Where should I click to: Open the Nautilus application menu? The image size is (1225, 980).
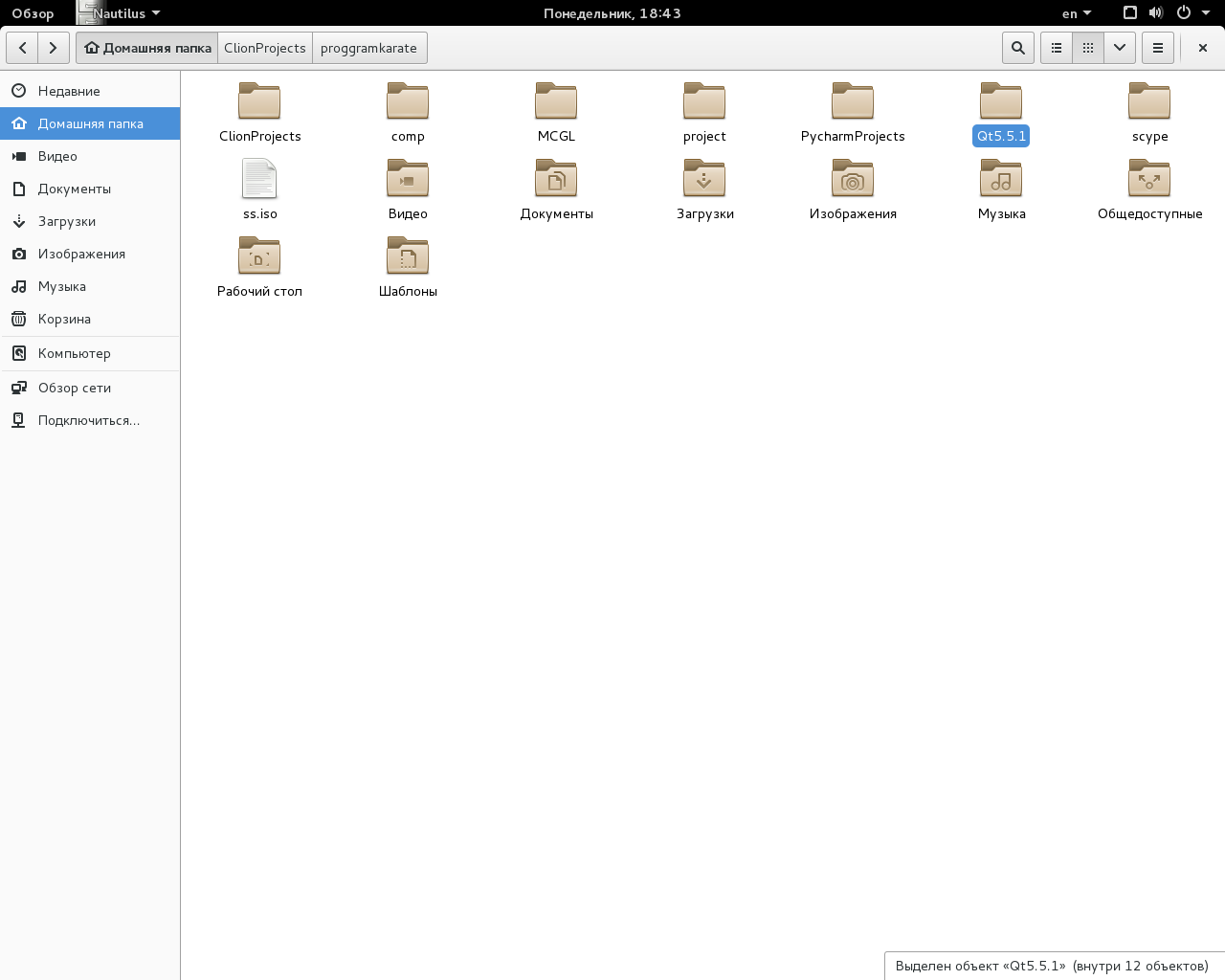pyautogui.click(x=120, y=13)
